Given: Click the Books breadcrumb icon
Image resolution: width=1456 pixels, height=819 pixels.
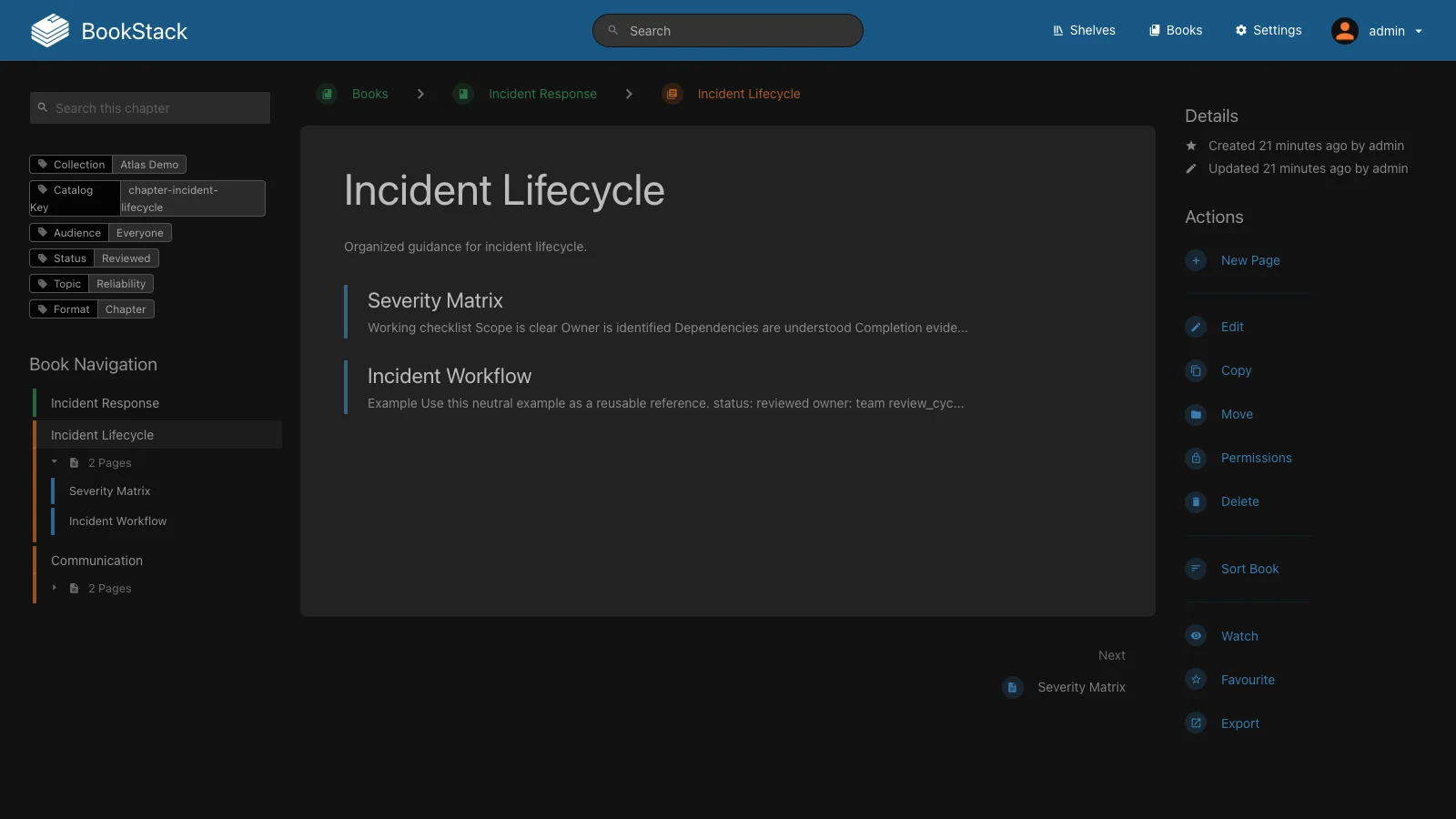Looking at the screenshot, I should (327, 94).
